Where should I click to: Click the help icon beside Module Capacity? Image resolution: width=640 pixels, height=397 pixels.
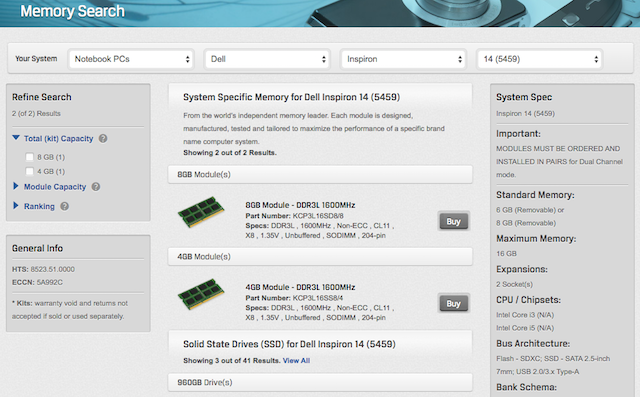pos(96,187)
